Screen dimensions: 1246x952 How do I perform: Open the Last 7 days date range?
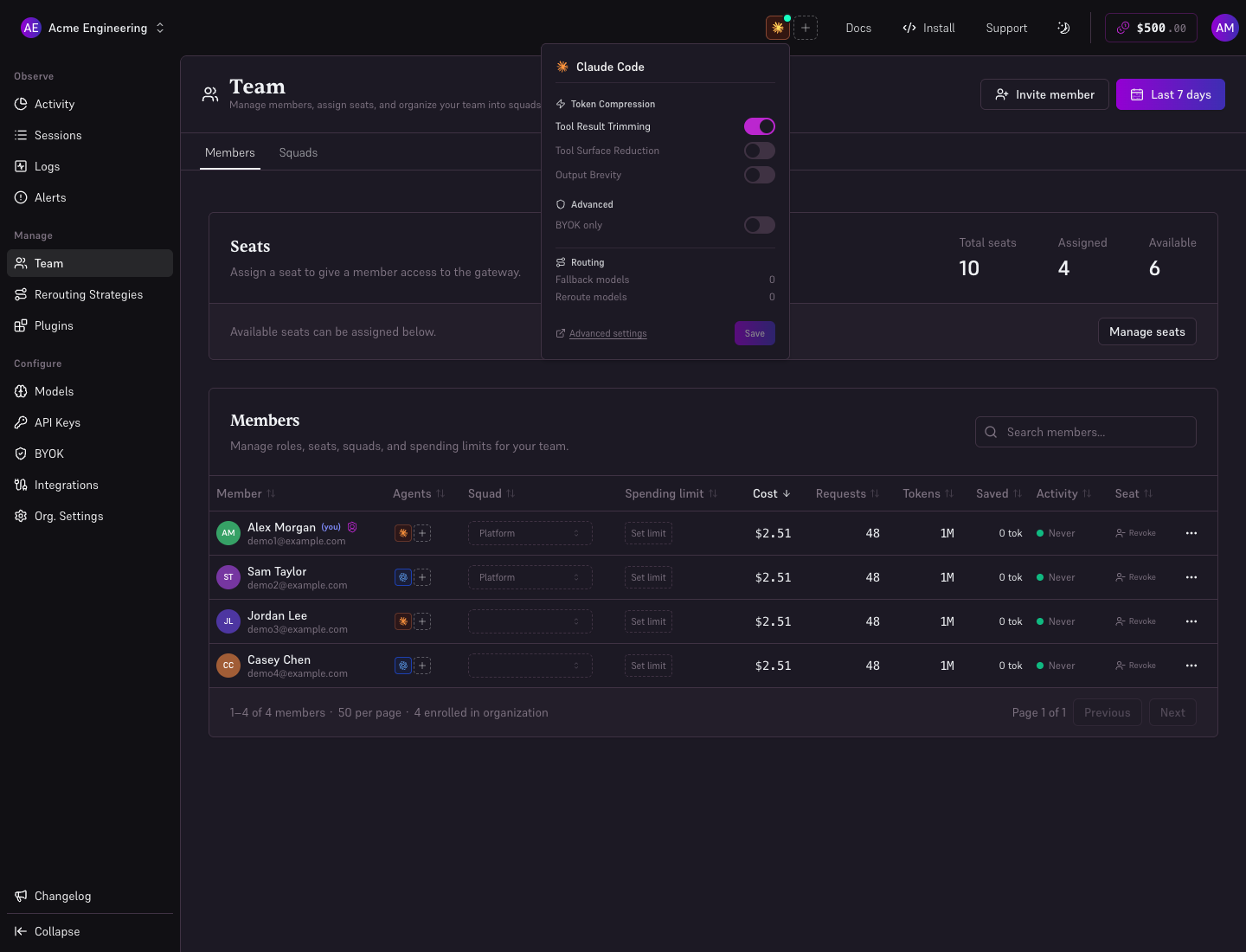[x=1171, y=94]
